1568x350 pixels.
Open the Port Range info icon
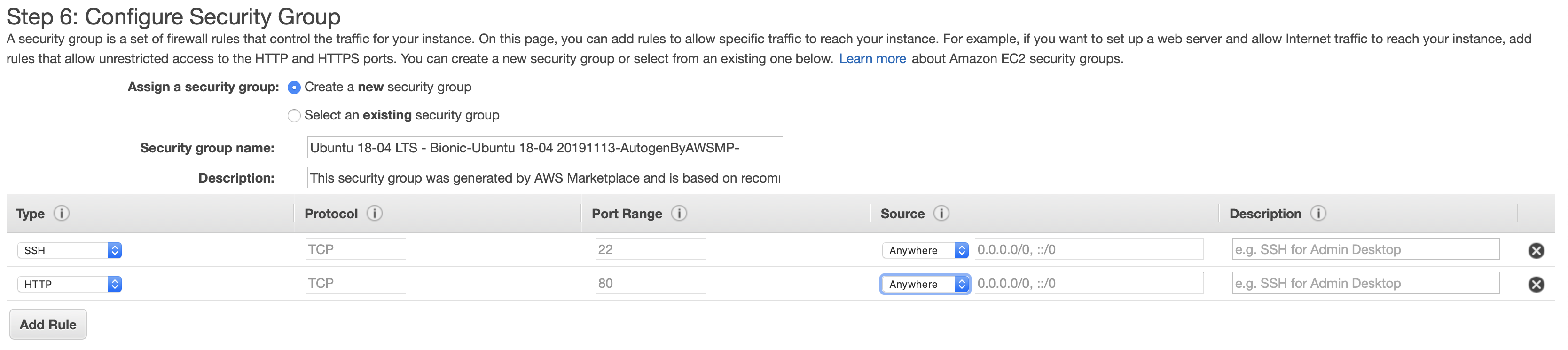pyautogui.click(x=679, y=213)
